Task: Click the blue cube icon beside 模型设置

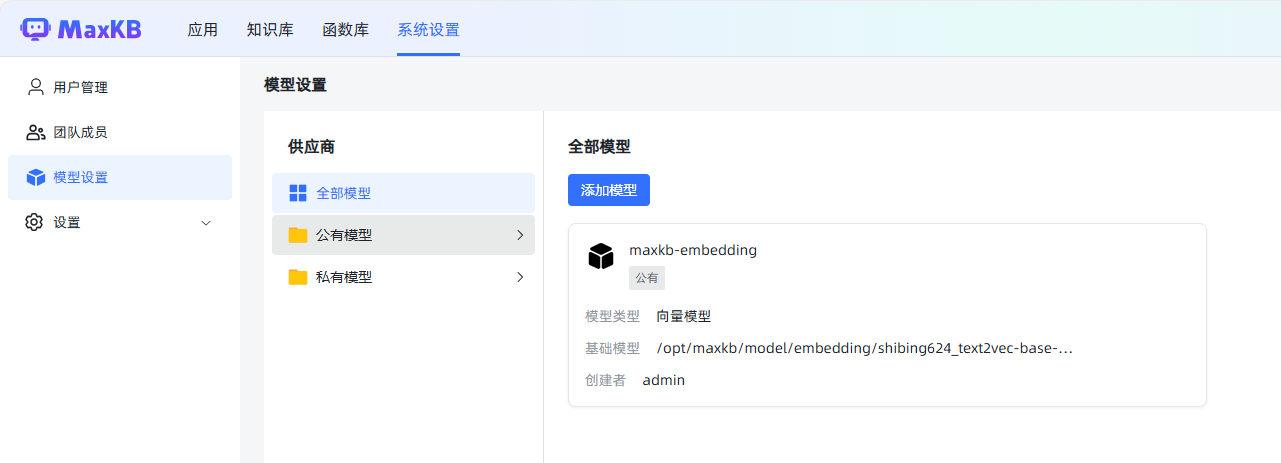Action: tap(36, 177)
